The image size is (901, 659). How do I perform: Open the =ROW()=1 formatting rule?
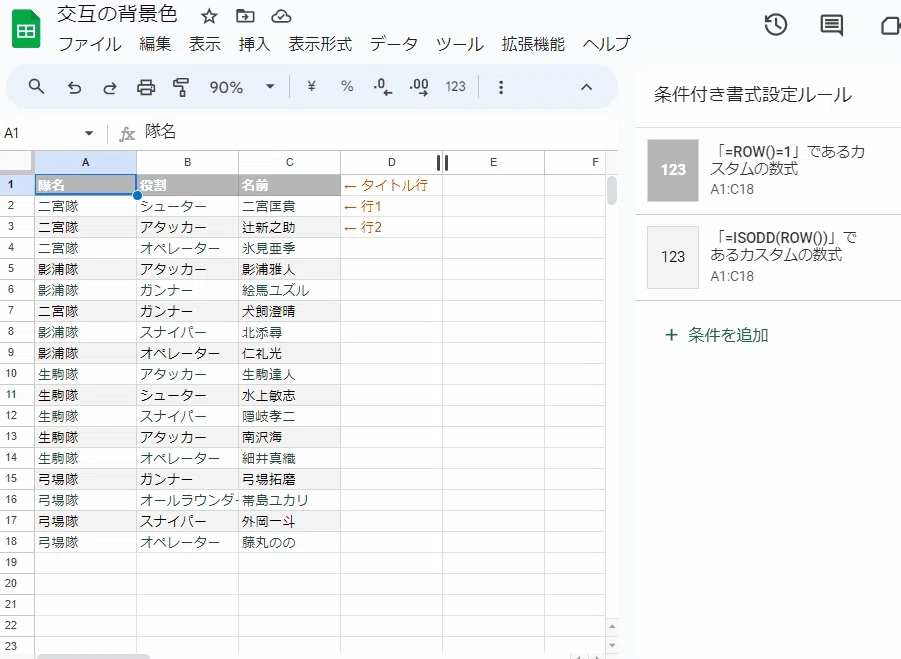[768, 171]
